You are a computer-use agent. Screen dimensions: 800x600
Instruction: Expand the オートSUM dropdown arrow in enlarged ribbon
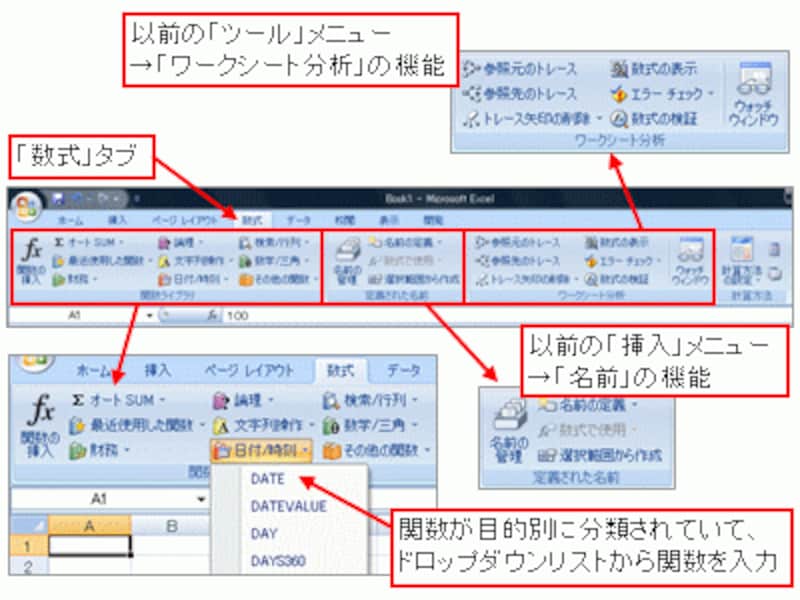click(163, 401)
